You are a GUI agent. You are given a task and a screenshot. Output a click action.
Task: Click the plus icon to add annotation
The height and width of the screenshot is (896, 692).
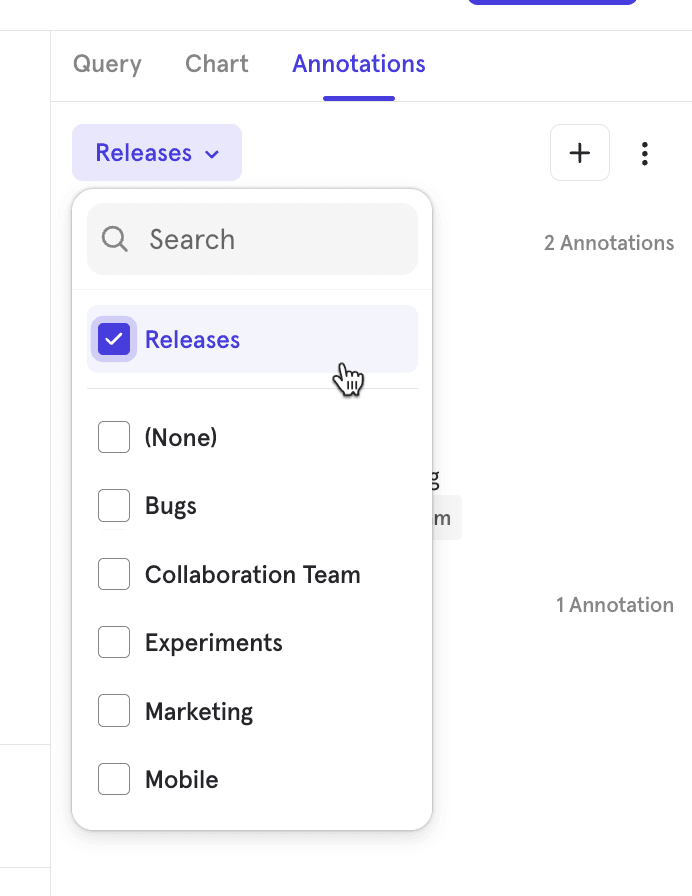[x=579, y=153]
